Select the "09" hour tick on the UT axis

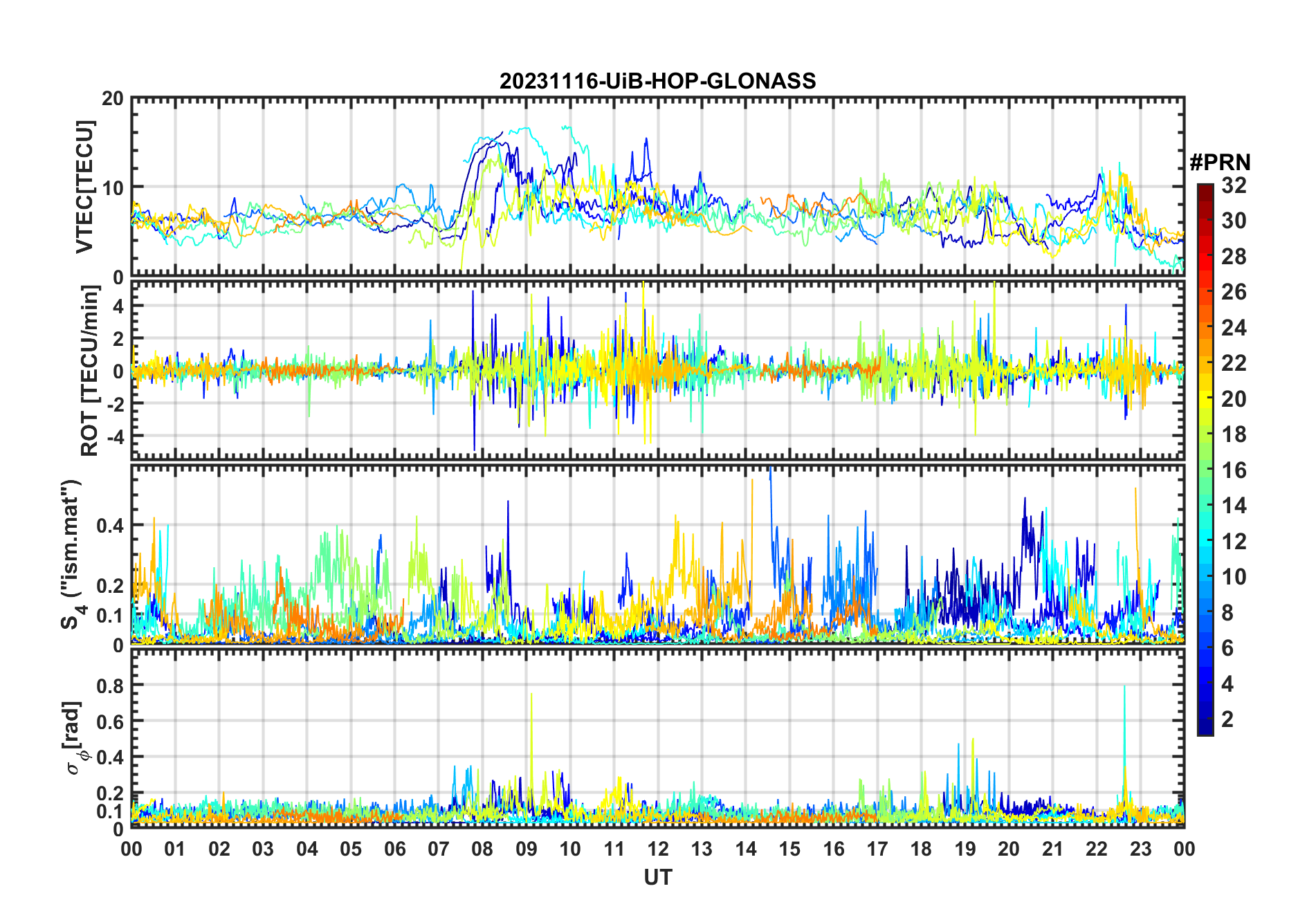pos(527,849)
